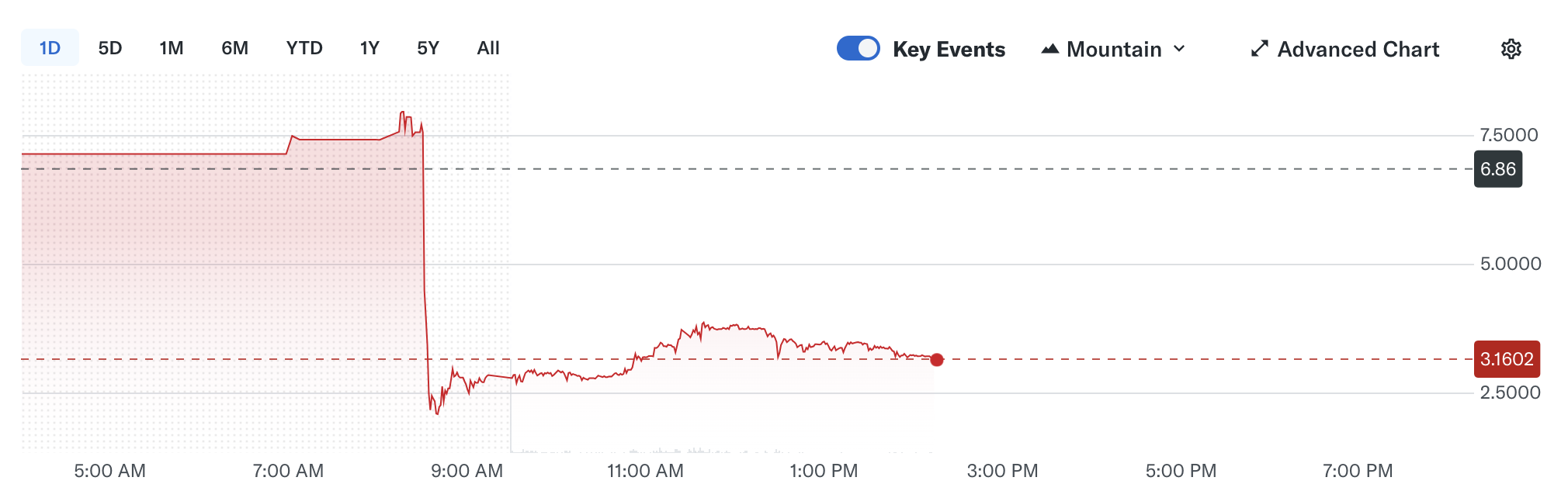This screenshot has width=1568, height=498.
Task: Click the current price label 3.1602
Action: click(x=1506, y=359)
